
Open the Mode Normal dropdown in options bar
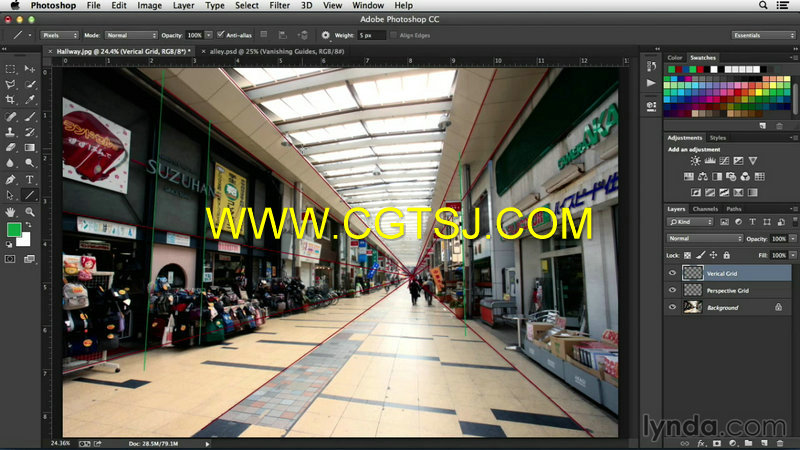pyautogui.click(x=131, y=35)
